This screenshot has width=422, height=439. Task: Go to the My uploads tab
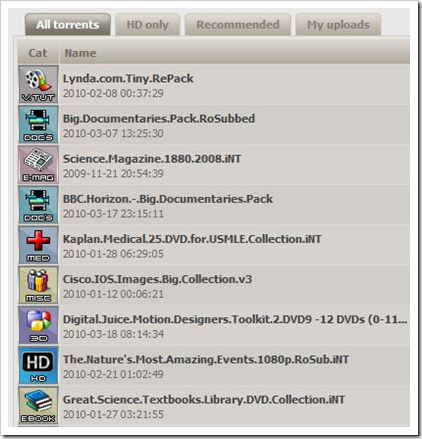338,25
